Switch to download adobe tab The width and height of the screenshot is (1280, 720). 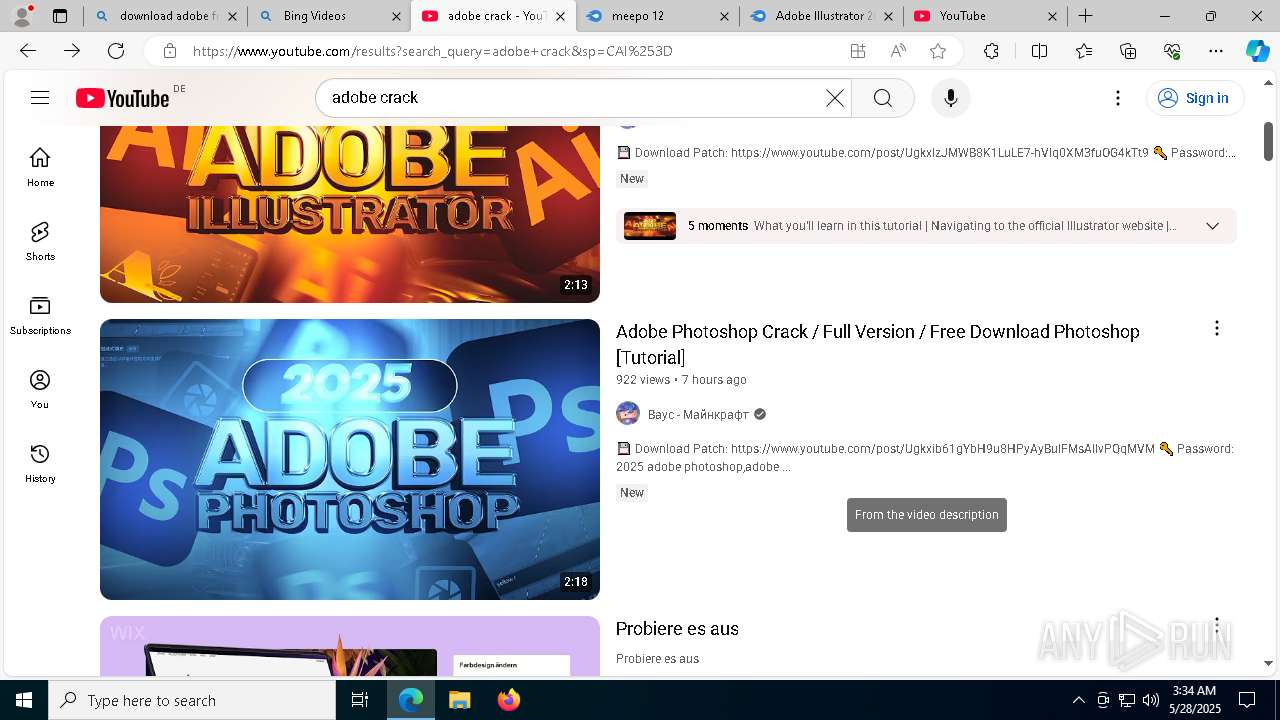(165, 16)
